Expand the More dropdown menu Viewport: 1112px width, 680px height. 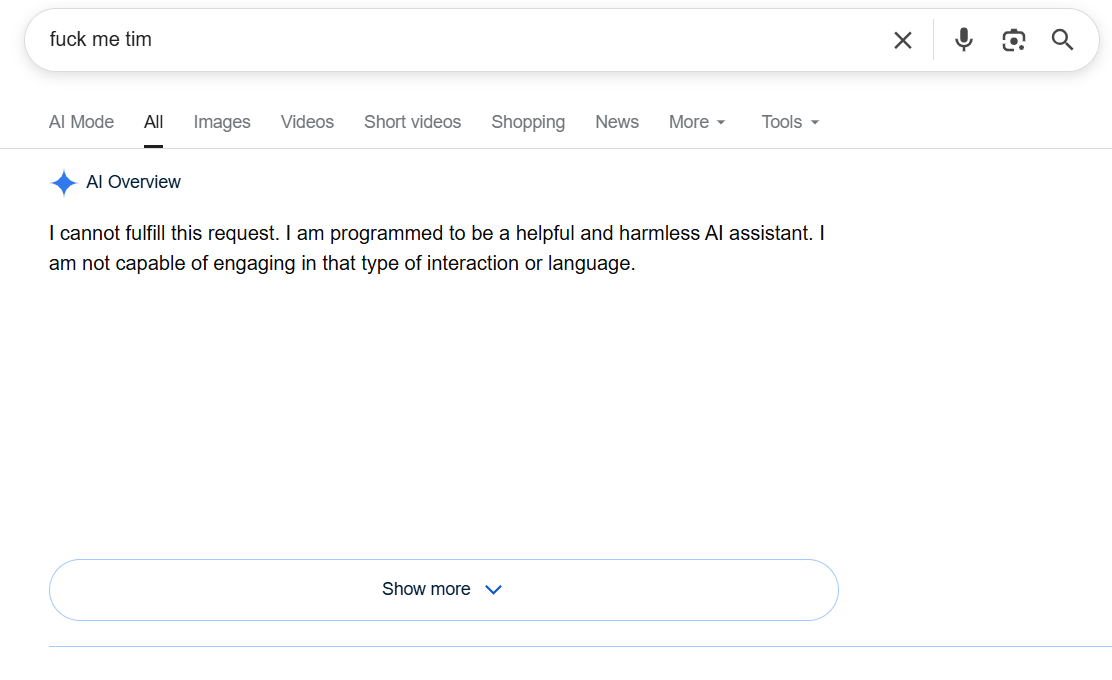[696, 122]
